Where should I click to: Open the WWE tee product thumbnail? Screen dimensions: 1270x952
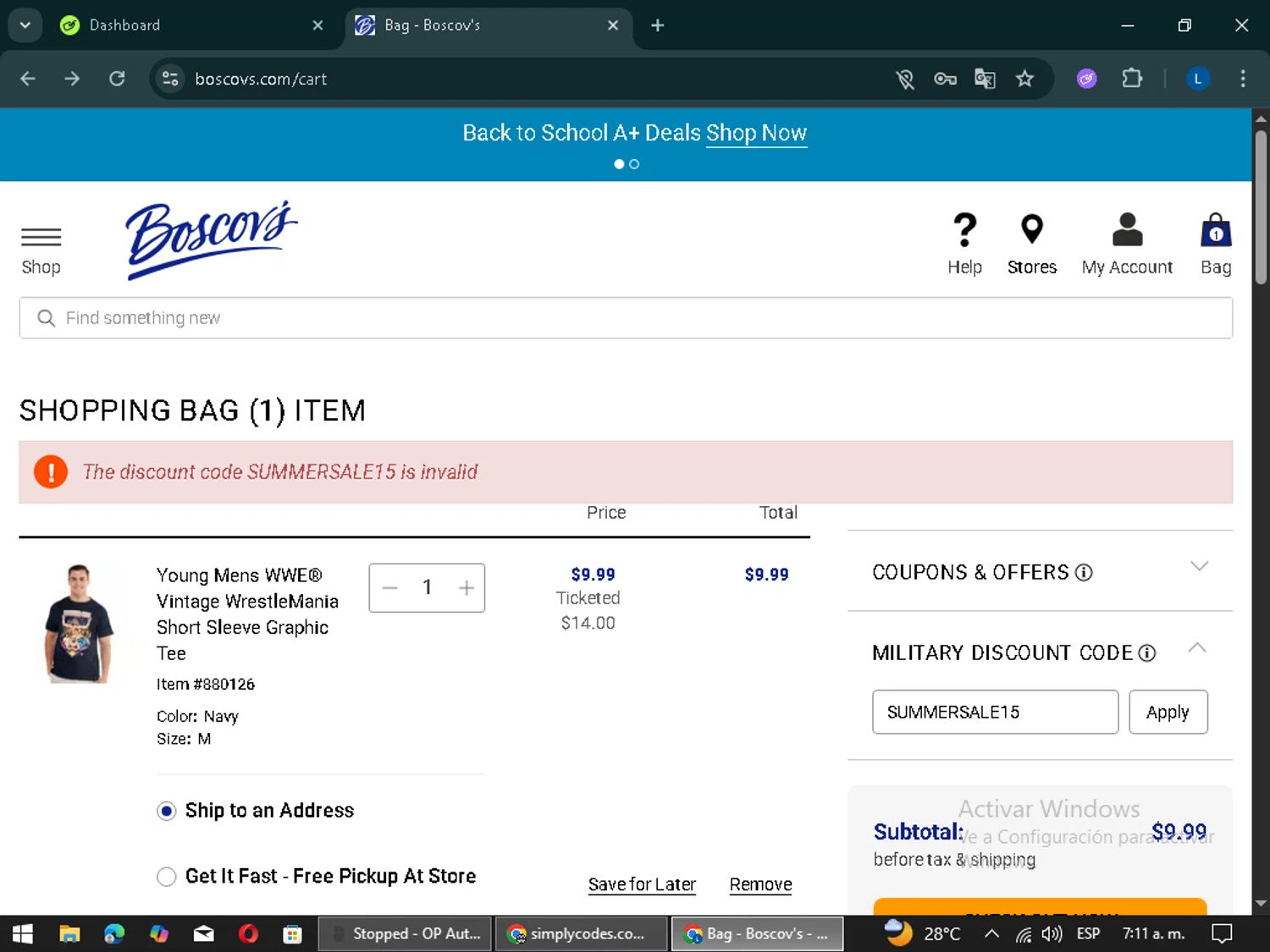coord(79,624)
